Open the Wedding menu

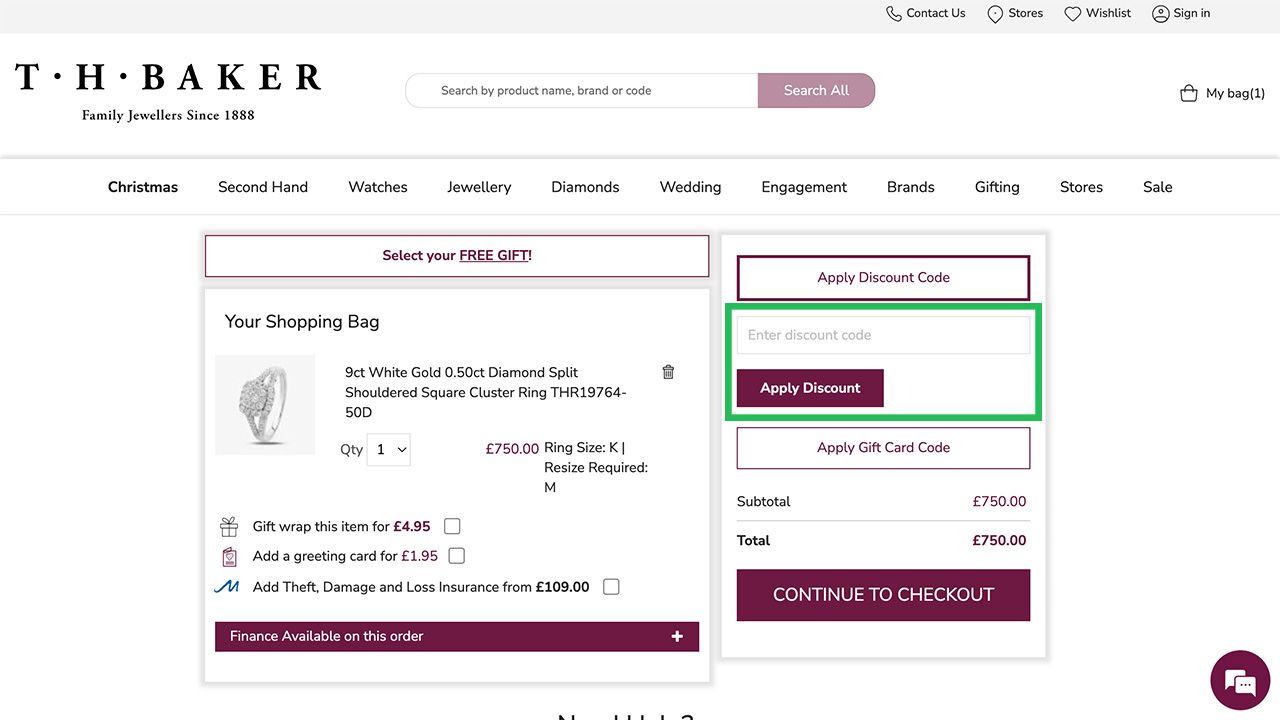tap(690, 187)
